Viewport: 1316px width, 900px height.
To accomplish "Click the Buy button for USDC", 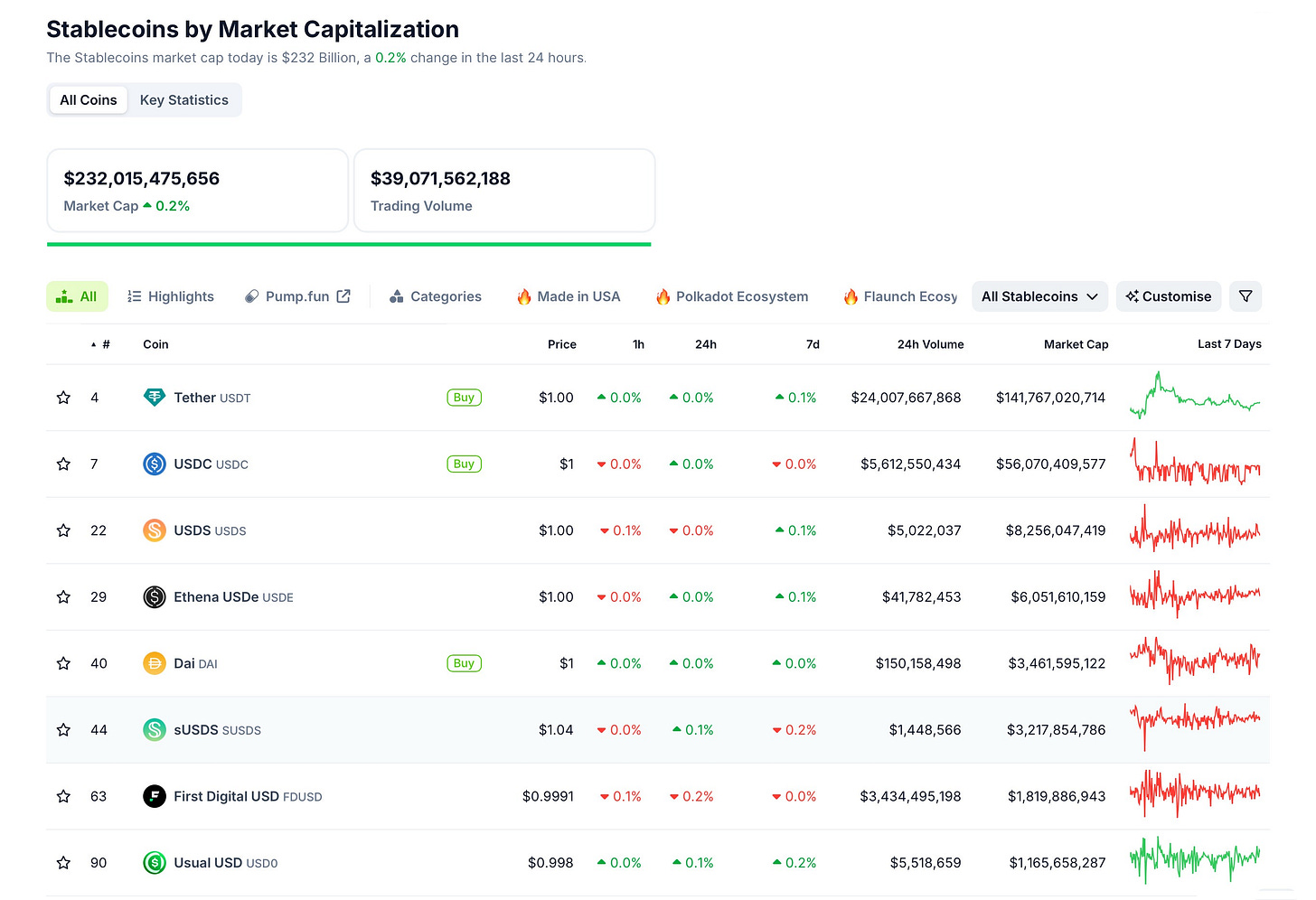I will coord(464,464).
